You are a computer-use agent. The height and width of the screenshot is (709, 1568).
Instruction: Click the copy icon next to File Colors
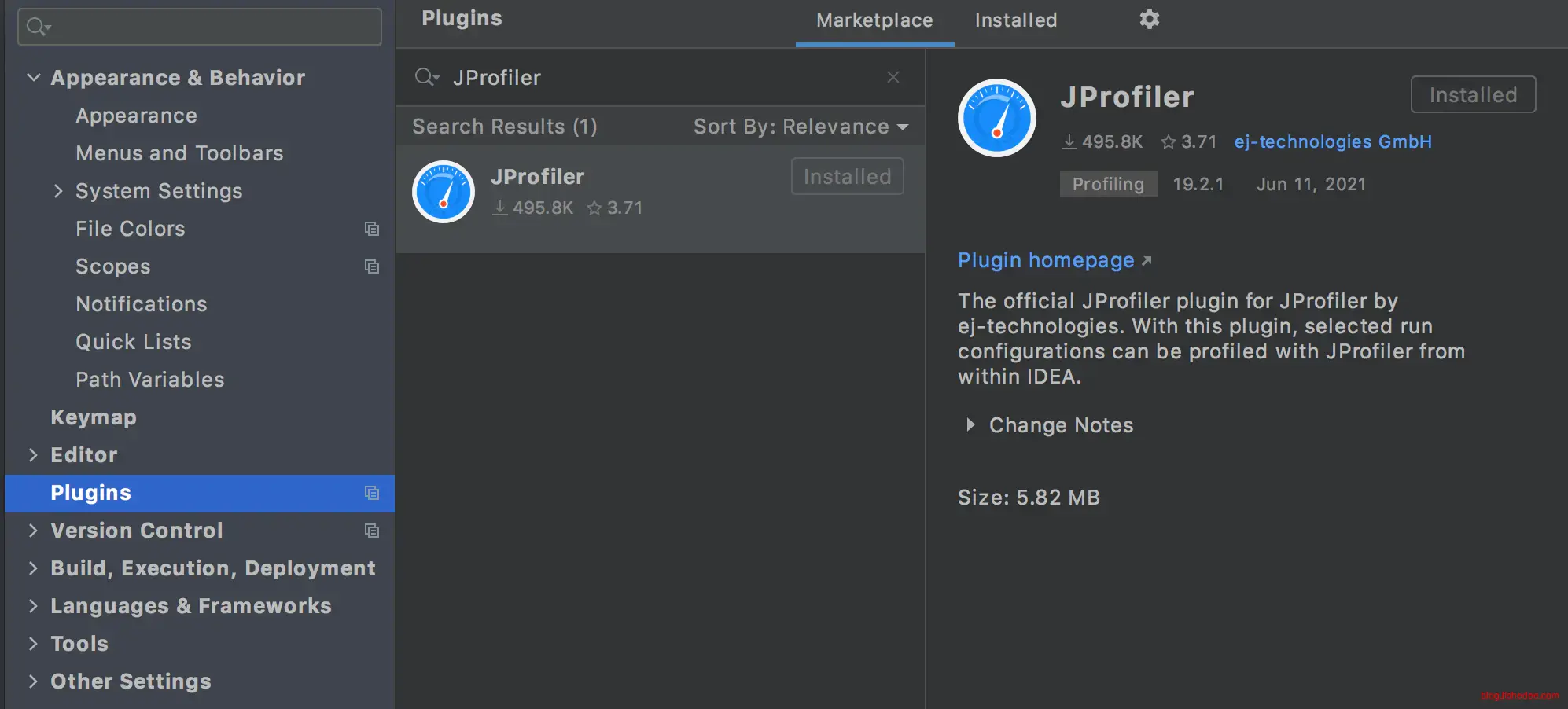[372, 229]
